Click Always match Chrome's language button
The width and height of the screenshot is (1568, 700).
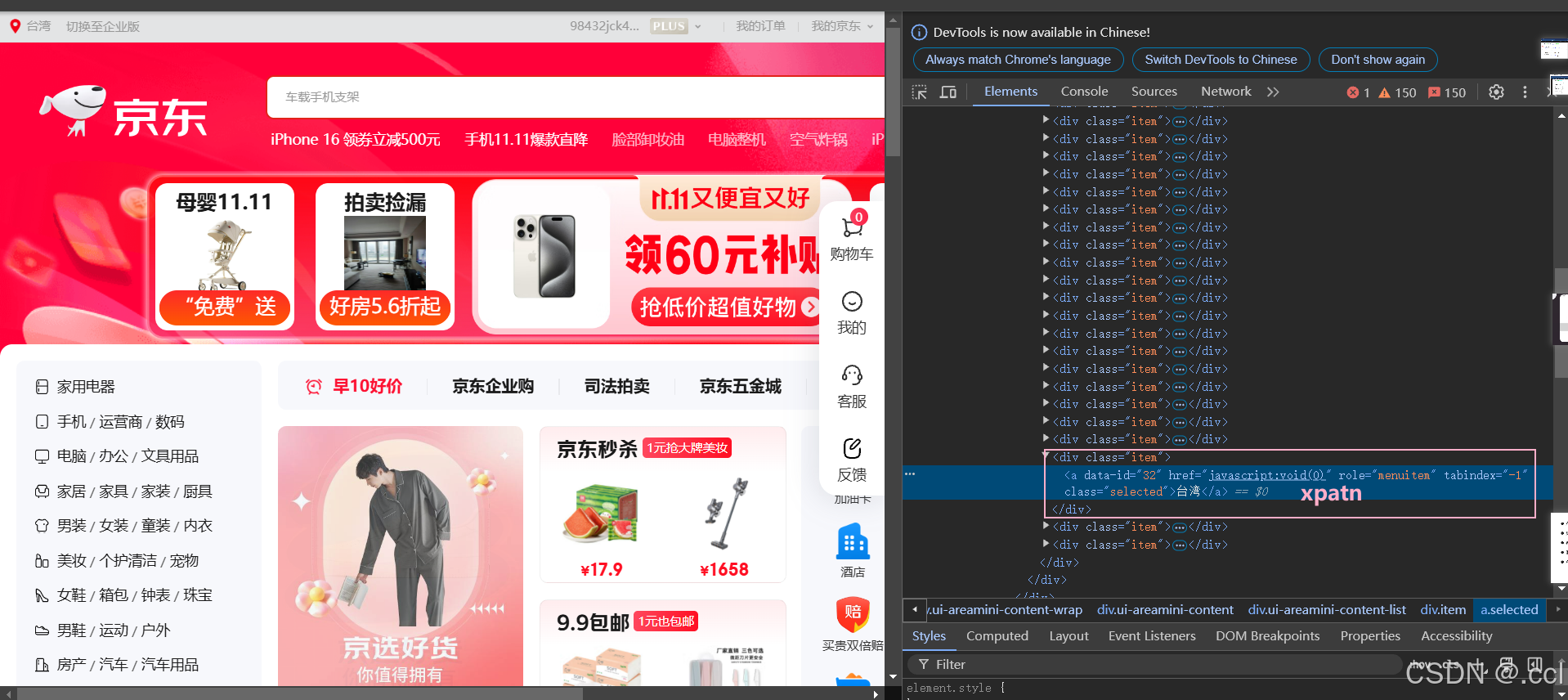click(x=1018, y=60)
